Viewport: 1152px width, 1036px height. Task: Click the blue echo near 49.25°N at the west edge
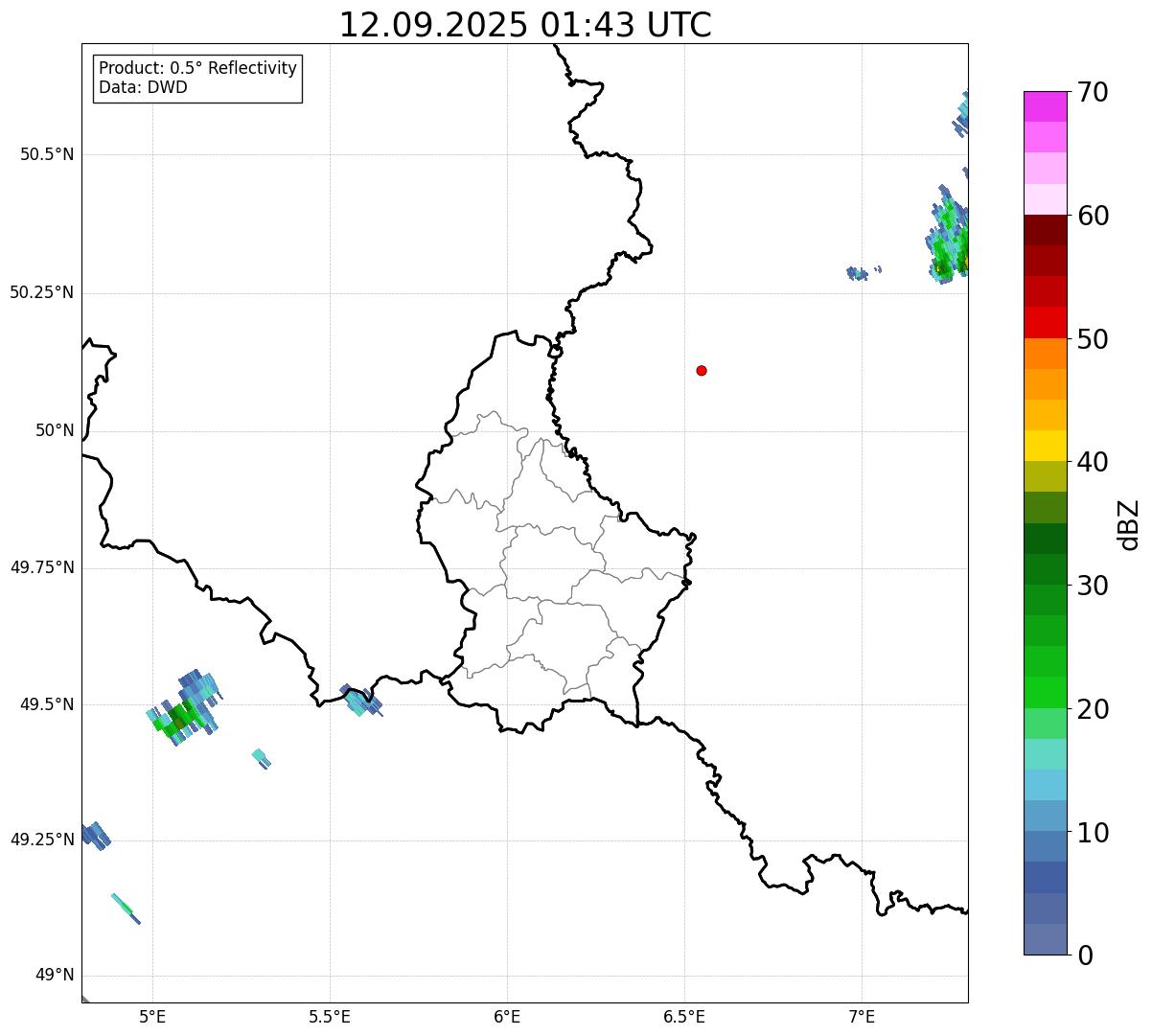click(95, 835)
